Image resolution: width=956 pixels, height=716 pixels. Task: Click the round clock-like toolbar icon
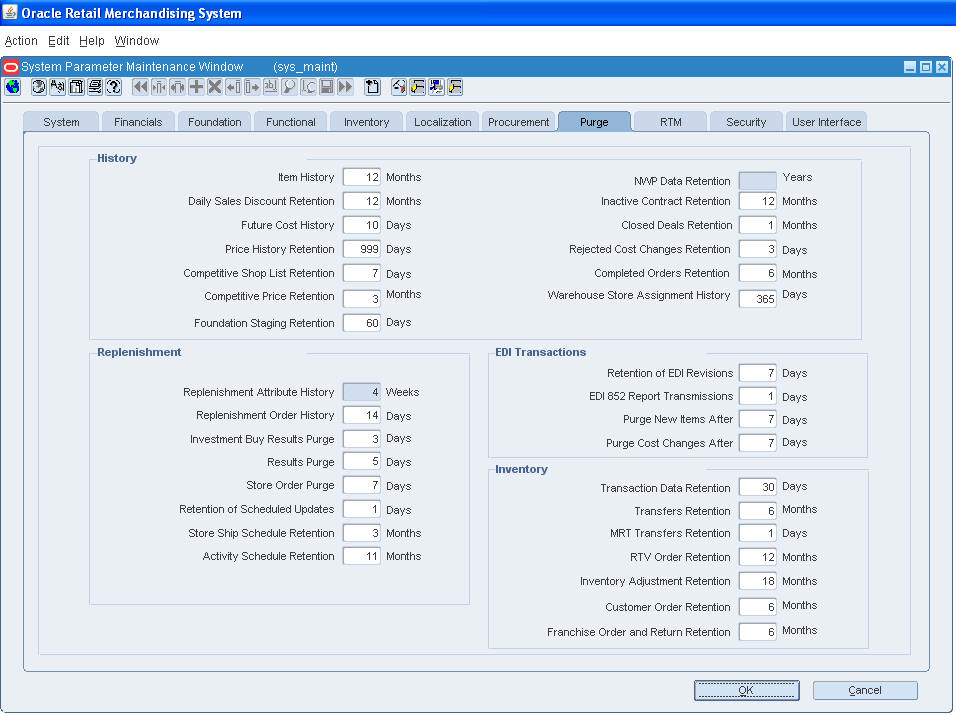pos(38,87)
